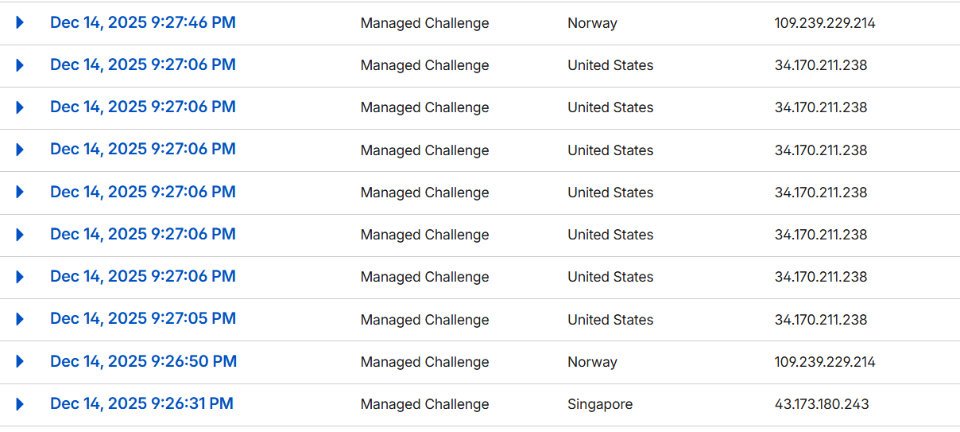Expand the 9:26:50 PM Norway event
This screenshot has height=432, width=960.
(19, 362)
